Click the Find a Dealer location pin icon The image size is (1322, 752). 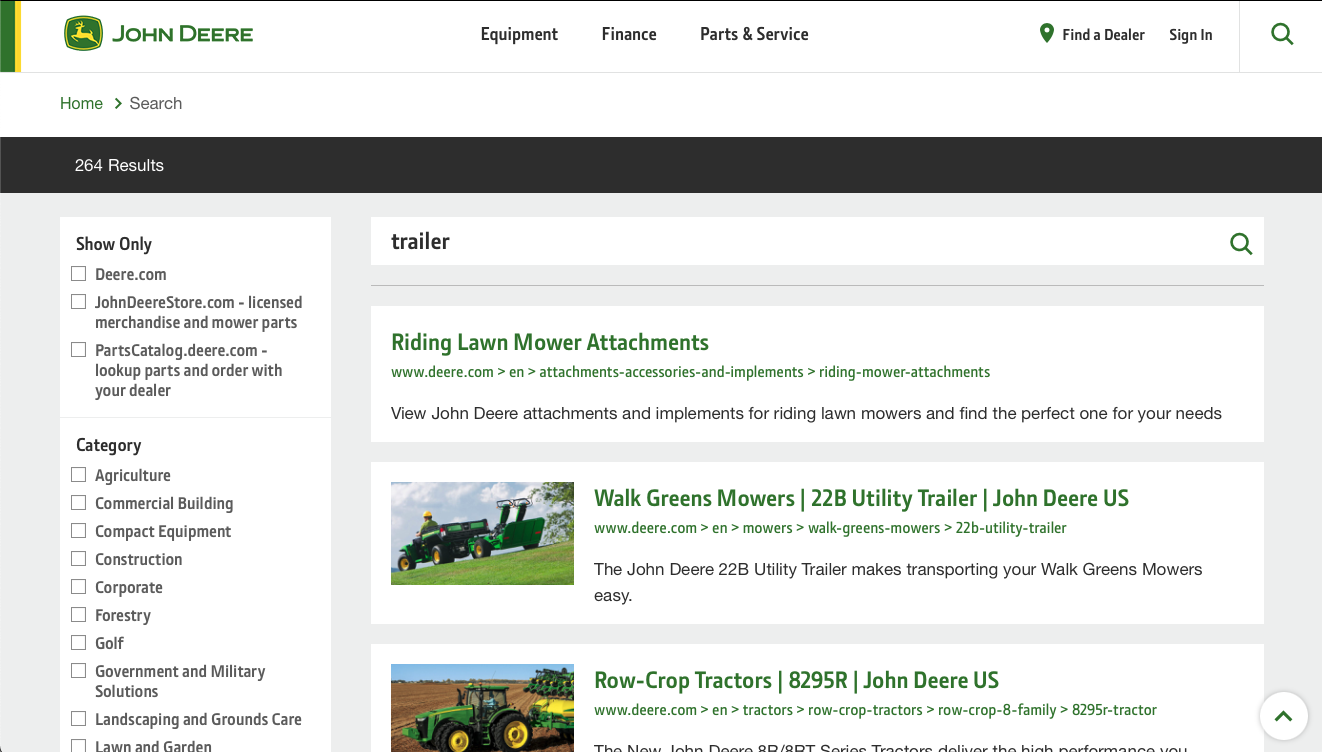tap(1047, 33)
